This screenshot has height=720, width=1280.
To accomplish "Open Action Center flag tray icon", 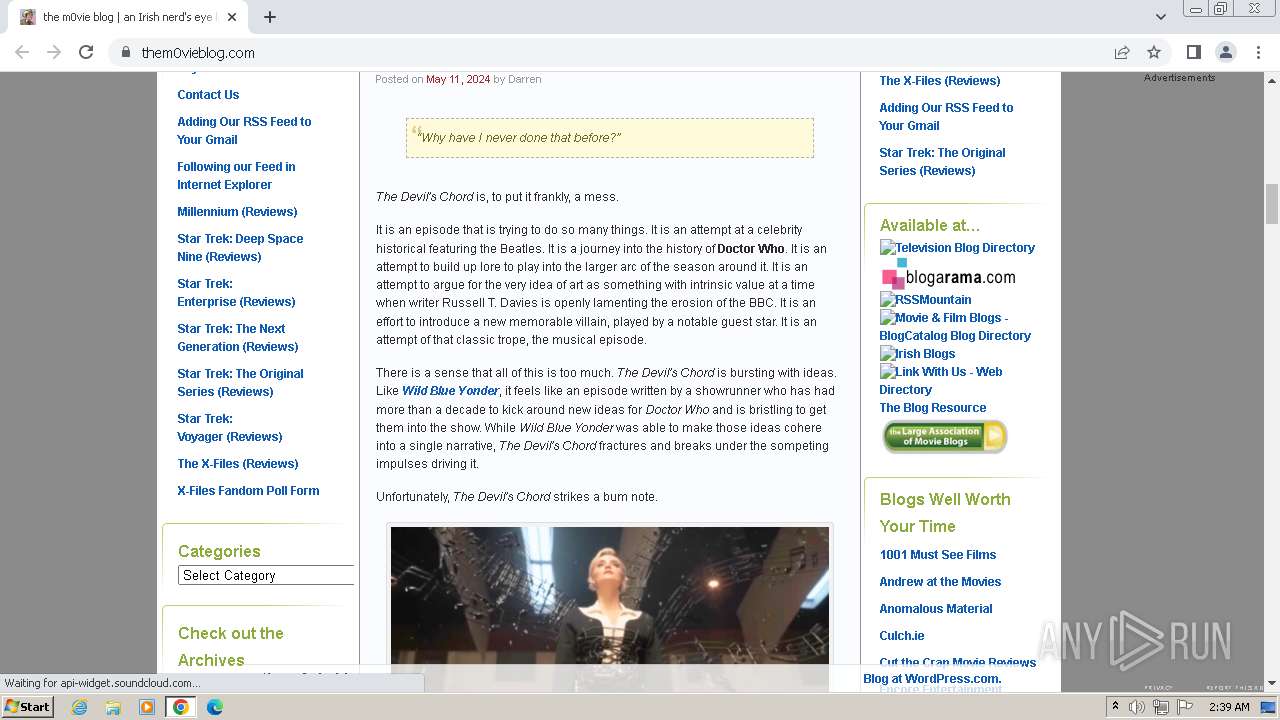I will tap(1185, 707).
